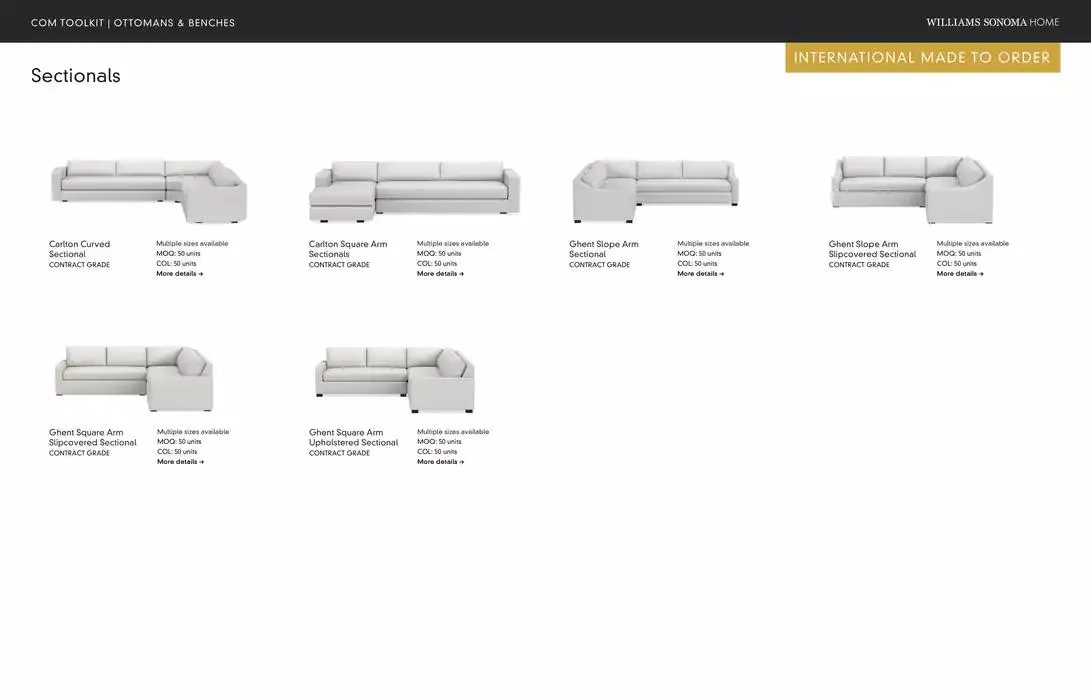Viewport: 1091px width, 700px height.
Task: Click the Ghent Square Arm Slipcovered Sectional image
Action: point(134,378)
